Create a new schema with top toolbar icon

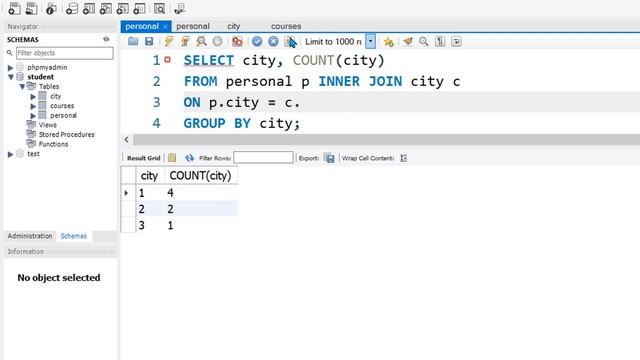click(x=72, y=9)
